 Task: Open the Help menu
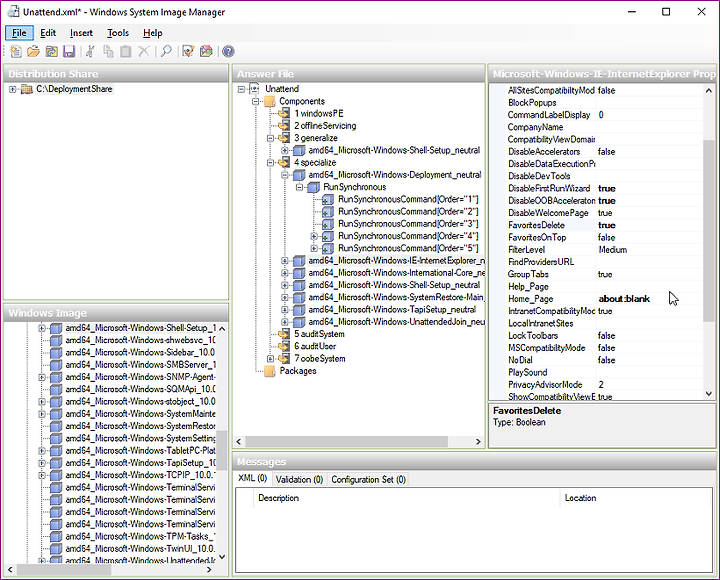pyautogui.click(x=152, y=33)
